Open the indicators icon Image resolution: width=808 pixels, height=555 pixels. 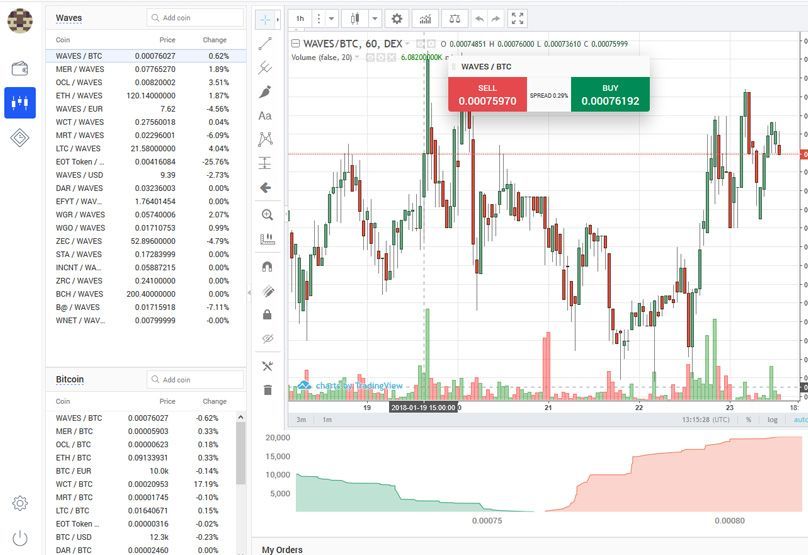tap(425, 19)
